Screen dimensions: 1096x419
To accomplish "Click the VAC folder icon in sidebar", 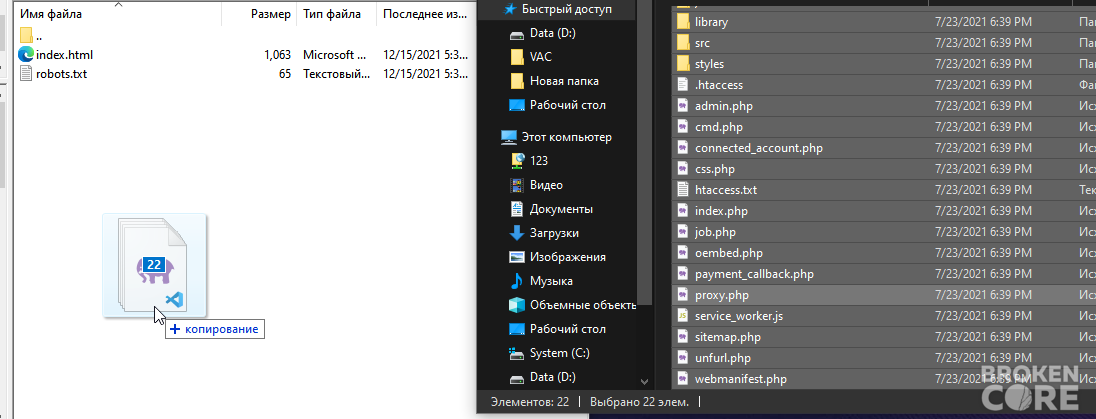I will tap(517, 57).
